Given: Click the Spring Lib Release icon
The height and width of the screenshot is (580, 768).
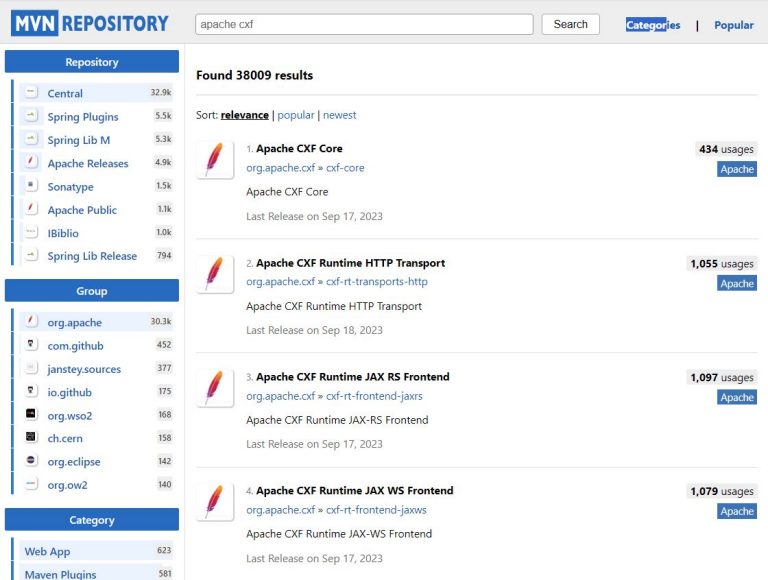Looking at the screenshot, I should click(x=31, y=255).
